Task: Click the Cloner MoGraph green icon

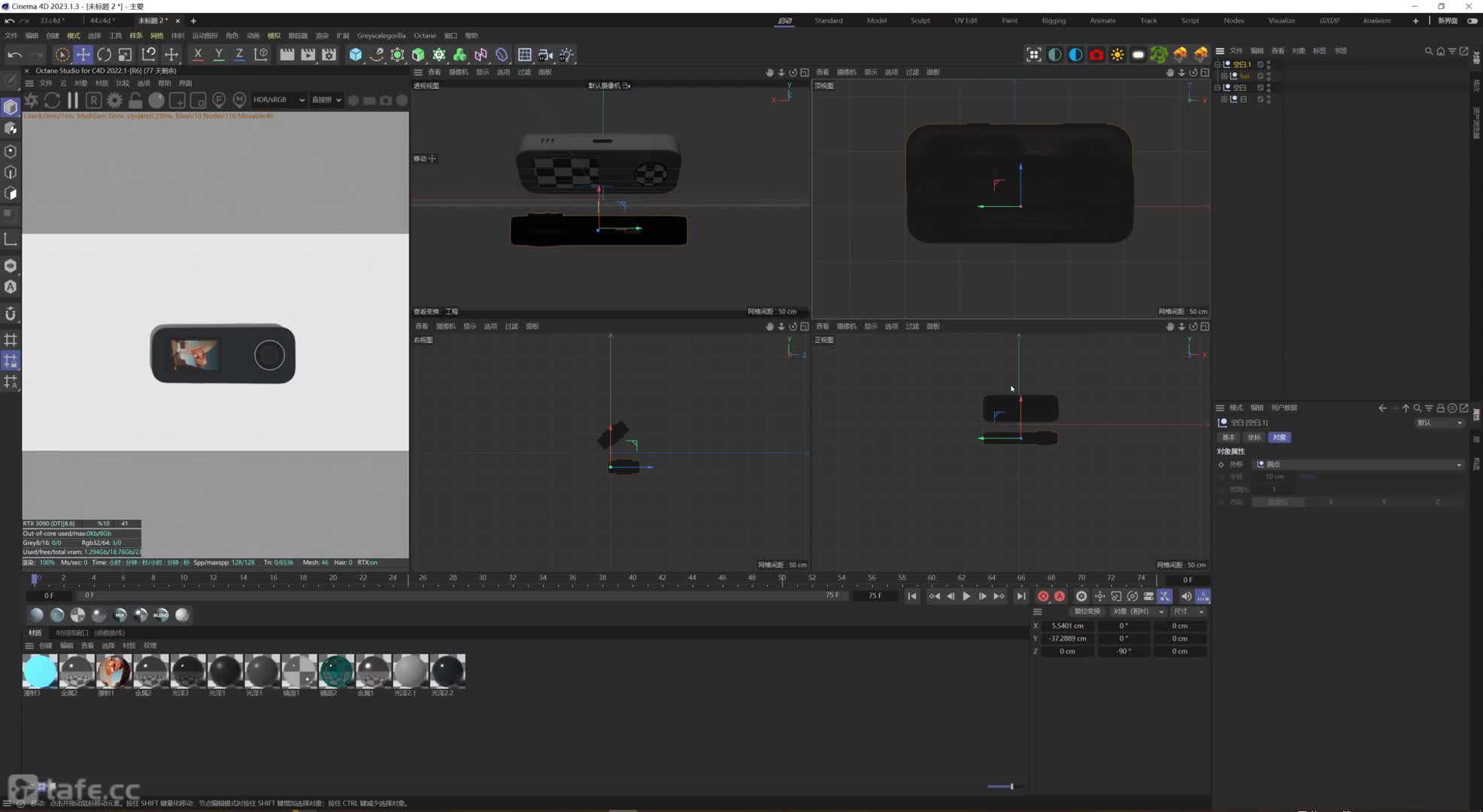Action: click(x=439, y=54)
